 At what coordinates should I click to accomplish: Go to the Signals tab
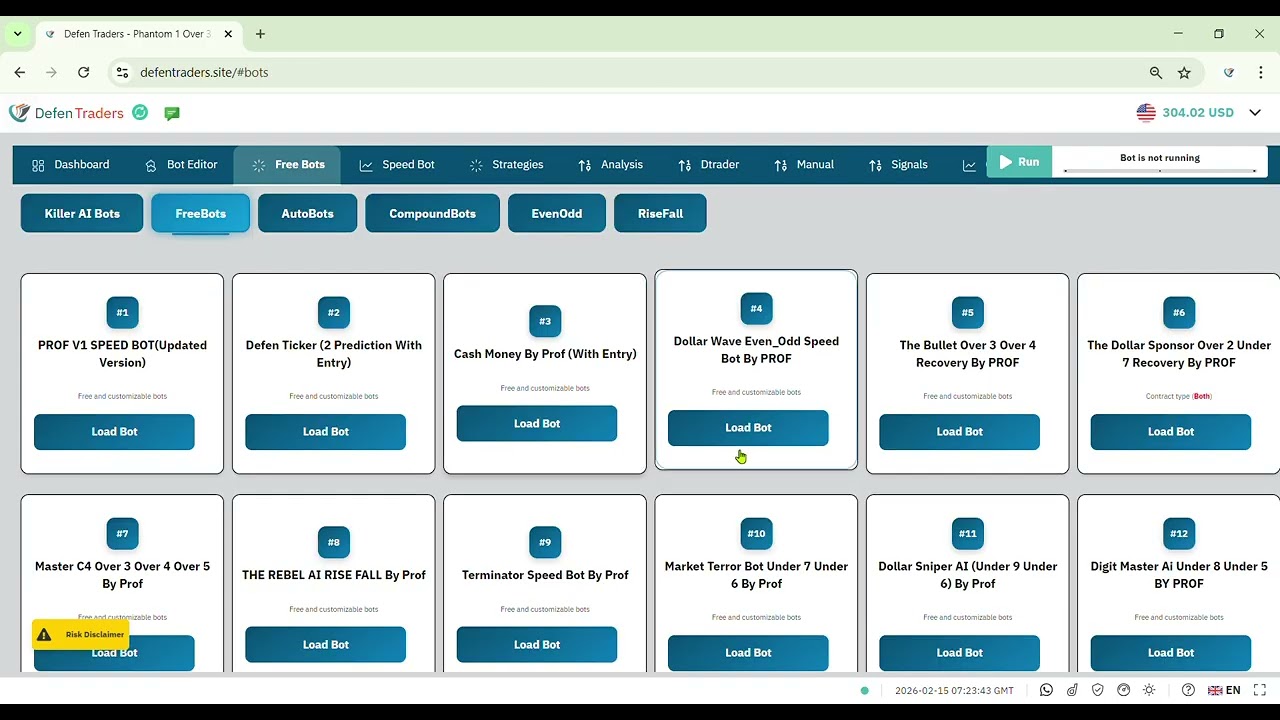(x=898, y=165)
